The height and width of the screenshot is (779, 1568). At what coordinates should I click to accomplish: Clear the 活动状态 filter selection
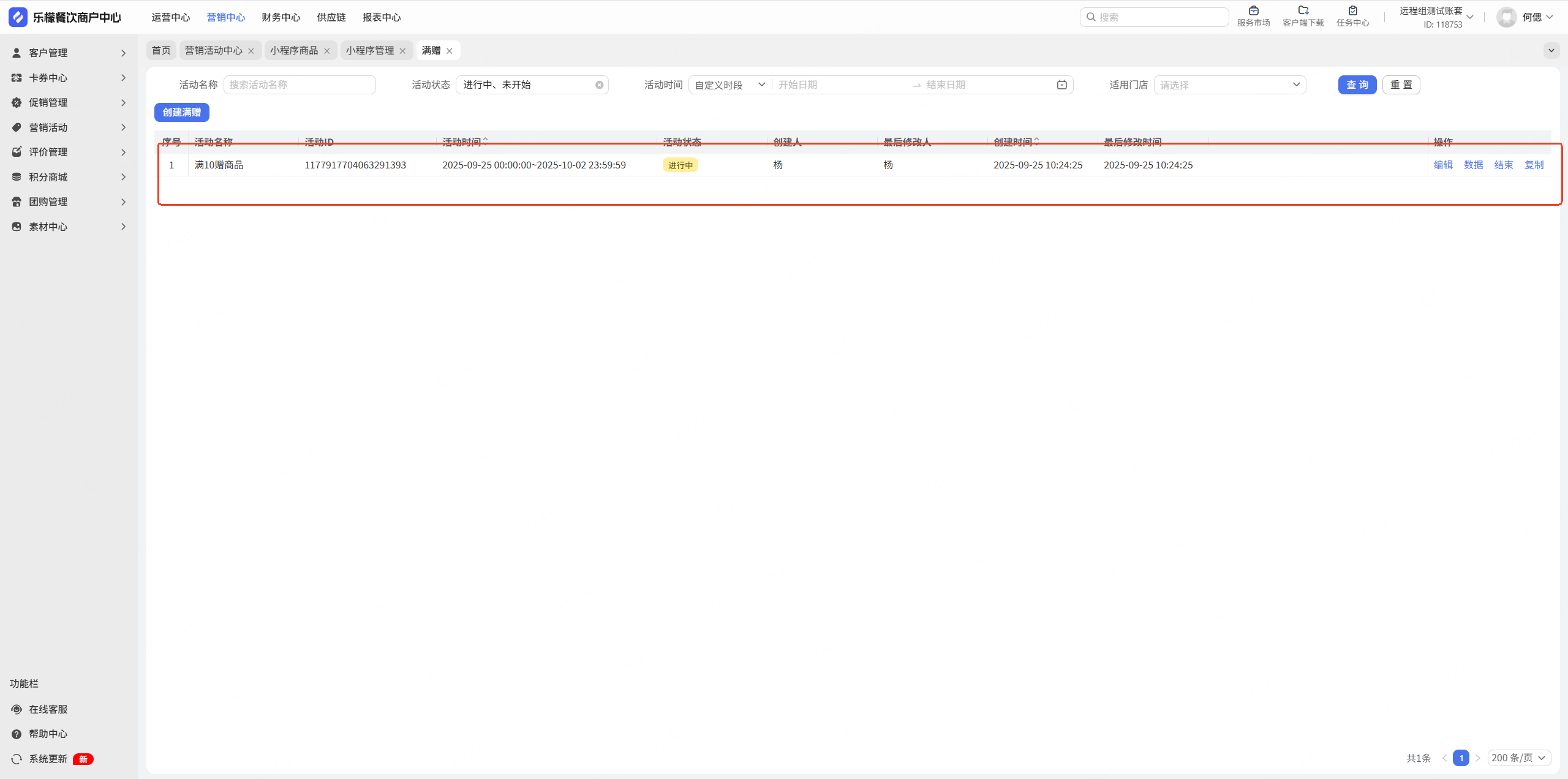599,85
